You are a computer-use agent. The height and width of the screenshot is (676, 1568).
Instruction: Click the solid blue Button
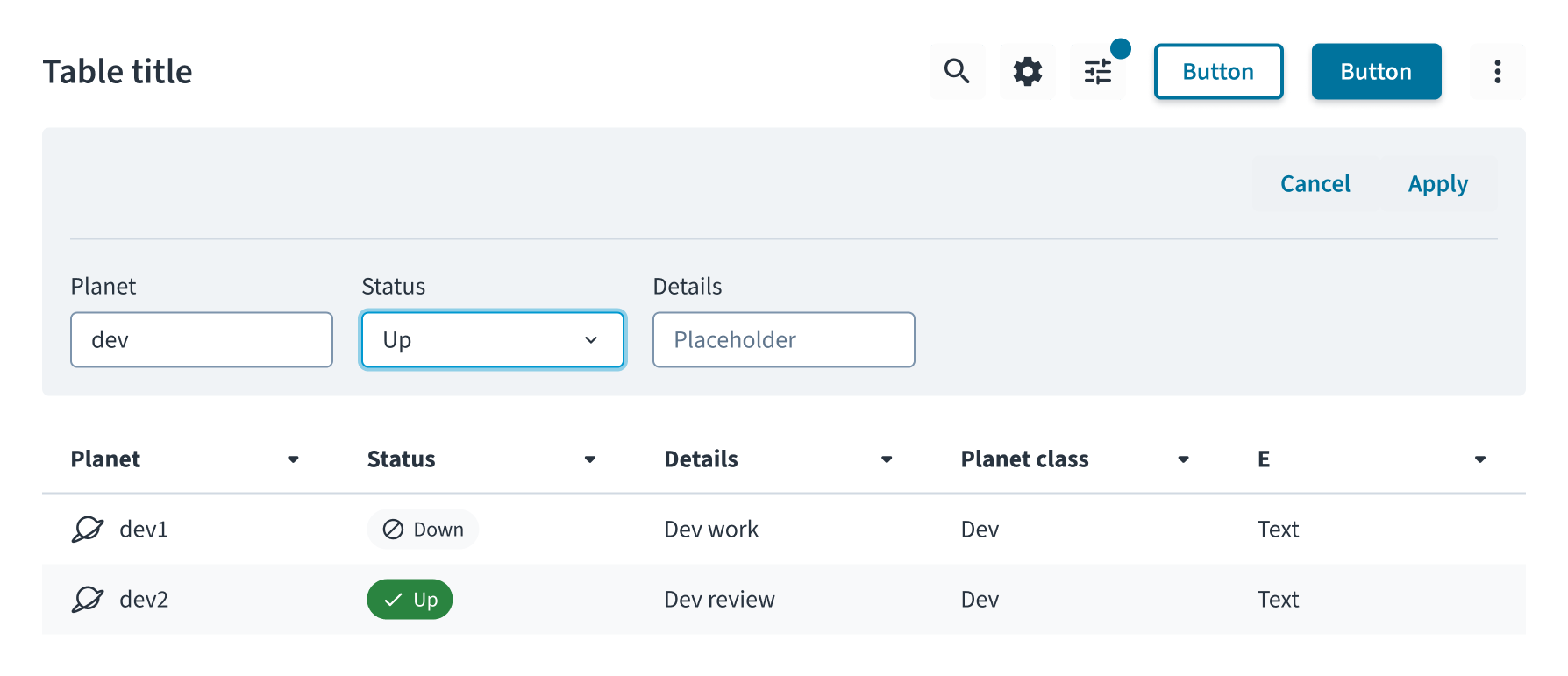click(1376, 71)
